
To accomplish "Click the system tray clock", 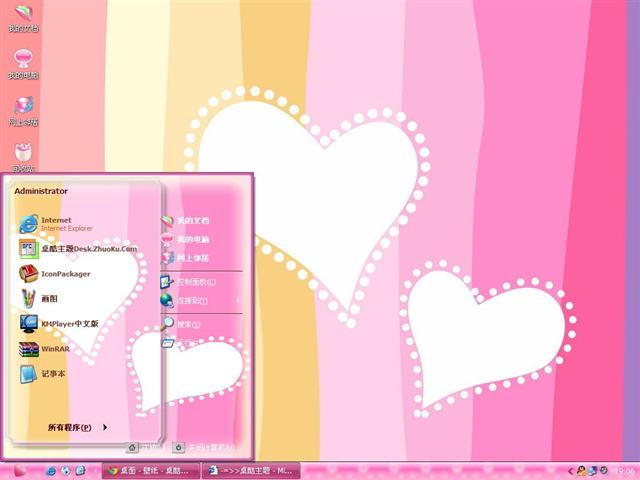I will tap(623, 471).
